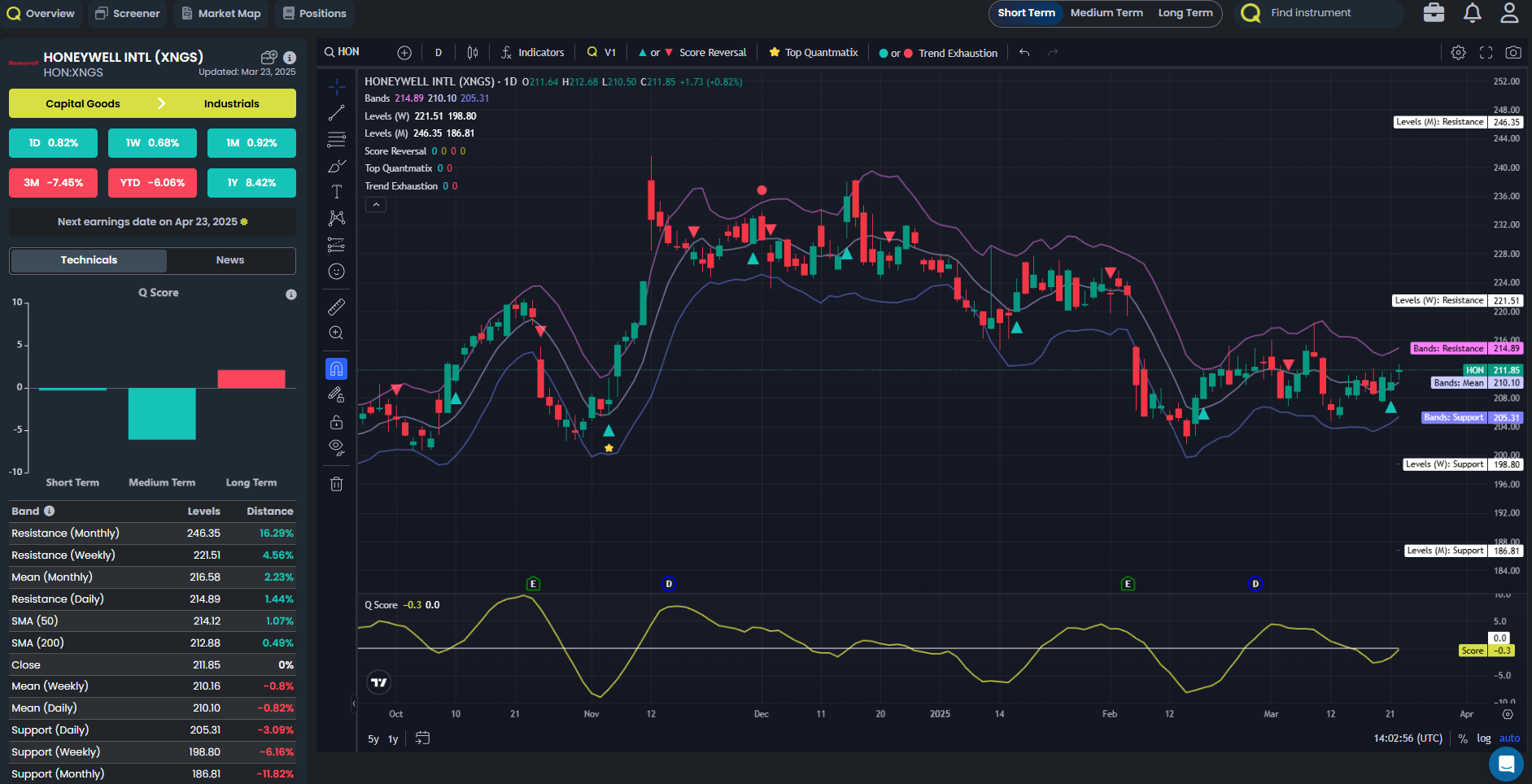Open the Market Map page
Image resolution: width=1532 pixels, height=784 pixels.
tap(221, 13)
